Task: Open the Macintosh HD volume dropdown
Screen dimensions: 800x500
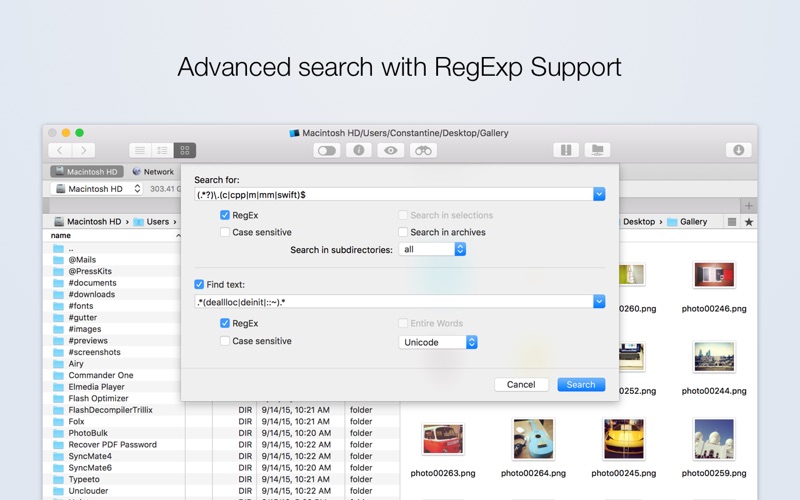Action: (x=97, y=189)
